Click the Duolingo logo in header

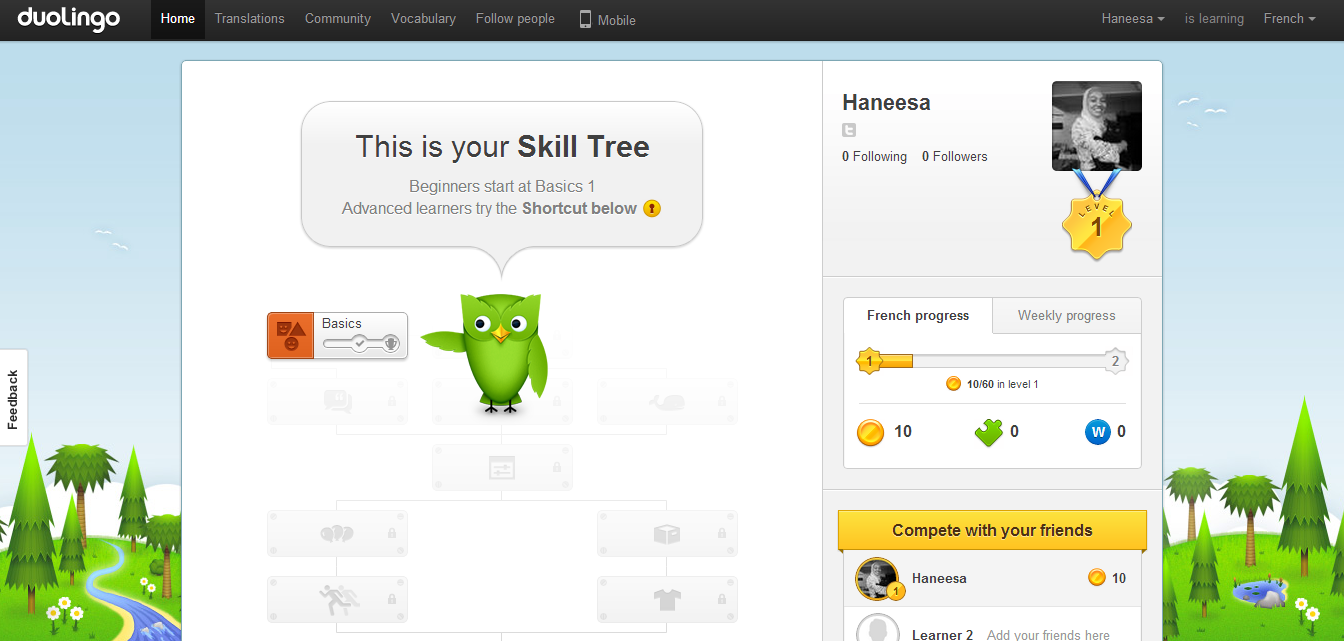click(69, 19)
